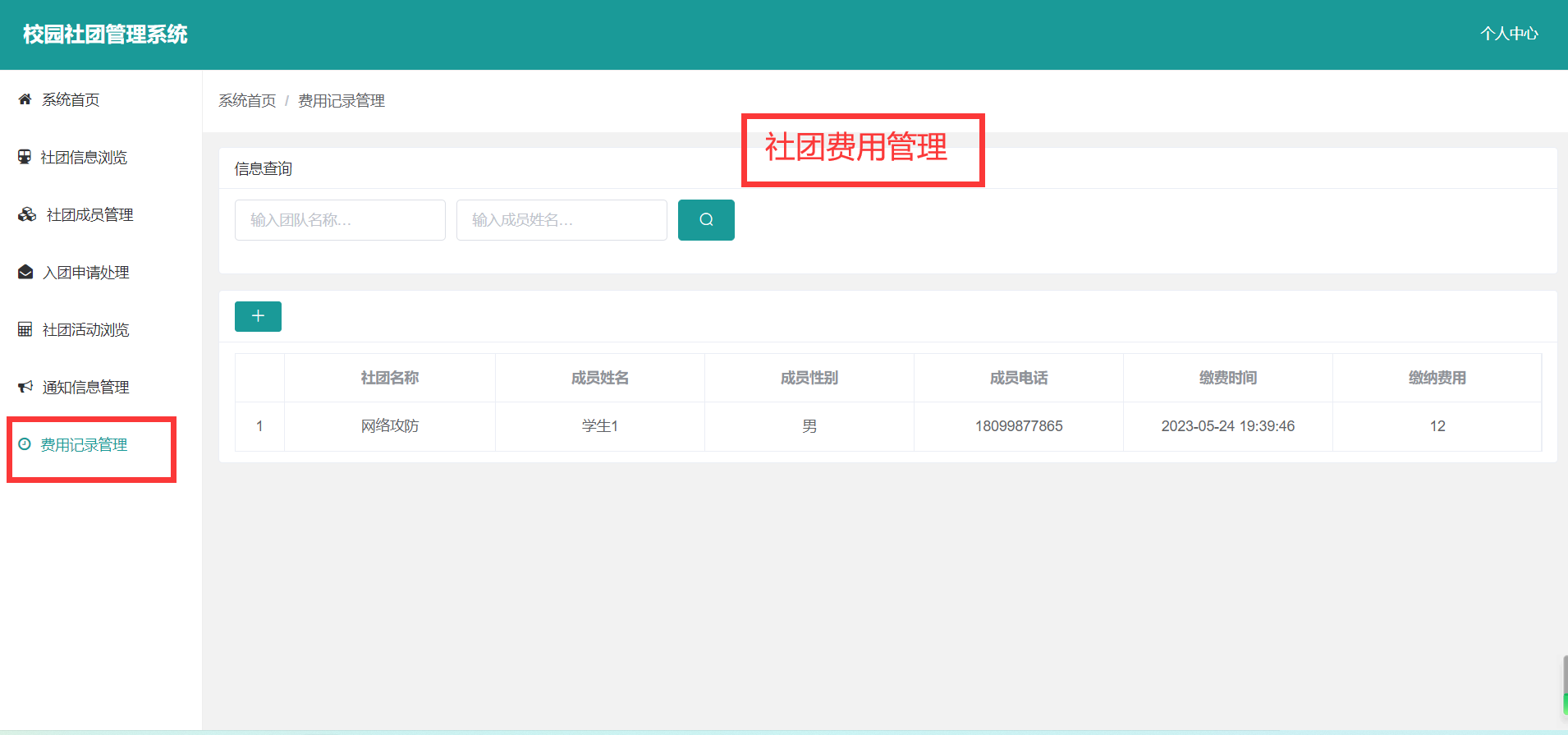The image size is (1568, 735).
Task: Click 费用记录管理 breadcrumb text
Action: click(x=342, y=101)
